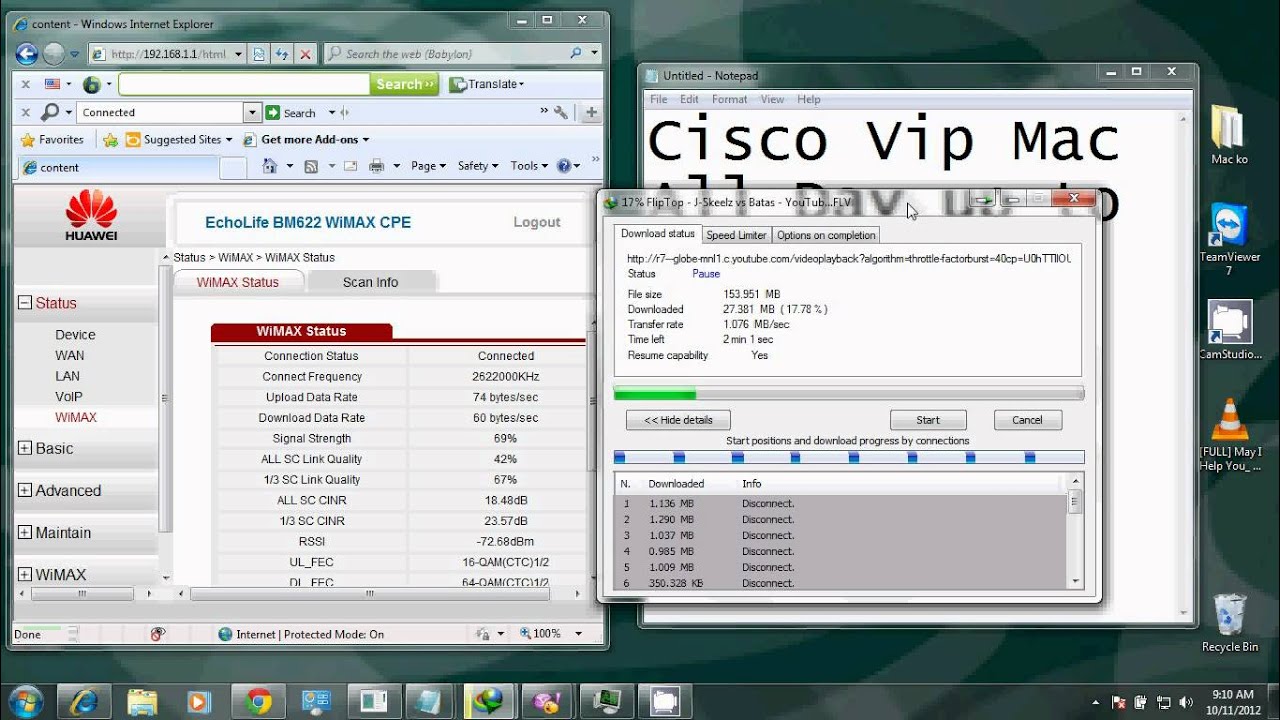Click the Logout link on Huawei page

537,222
